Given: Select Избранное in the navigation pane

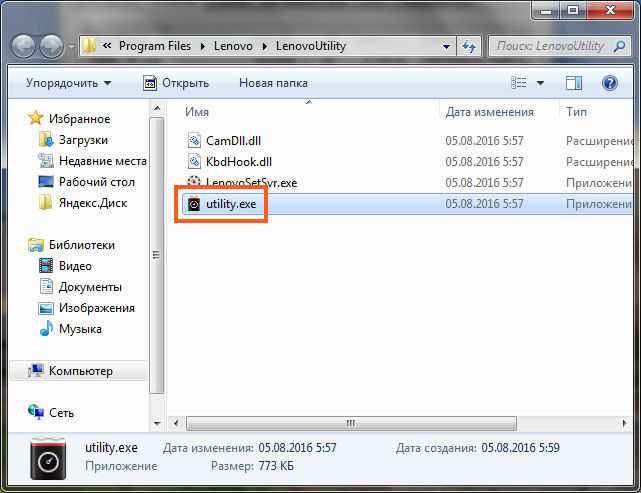Looking at the screenshot, I should click(79, 119).
